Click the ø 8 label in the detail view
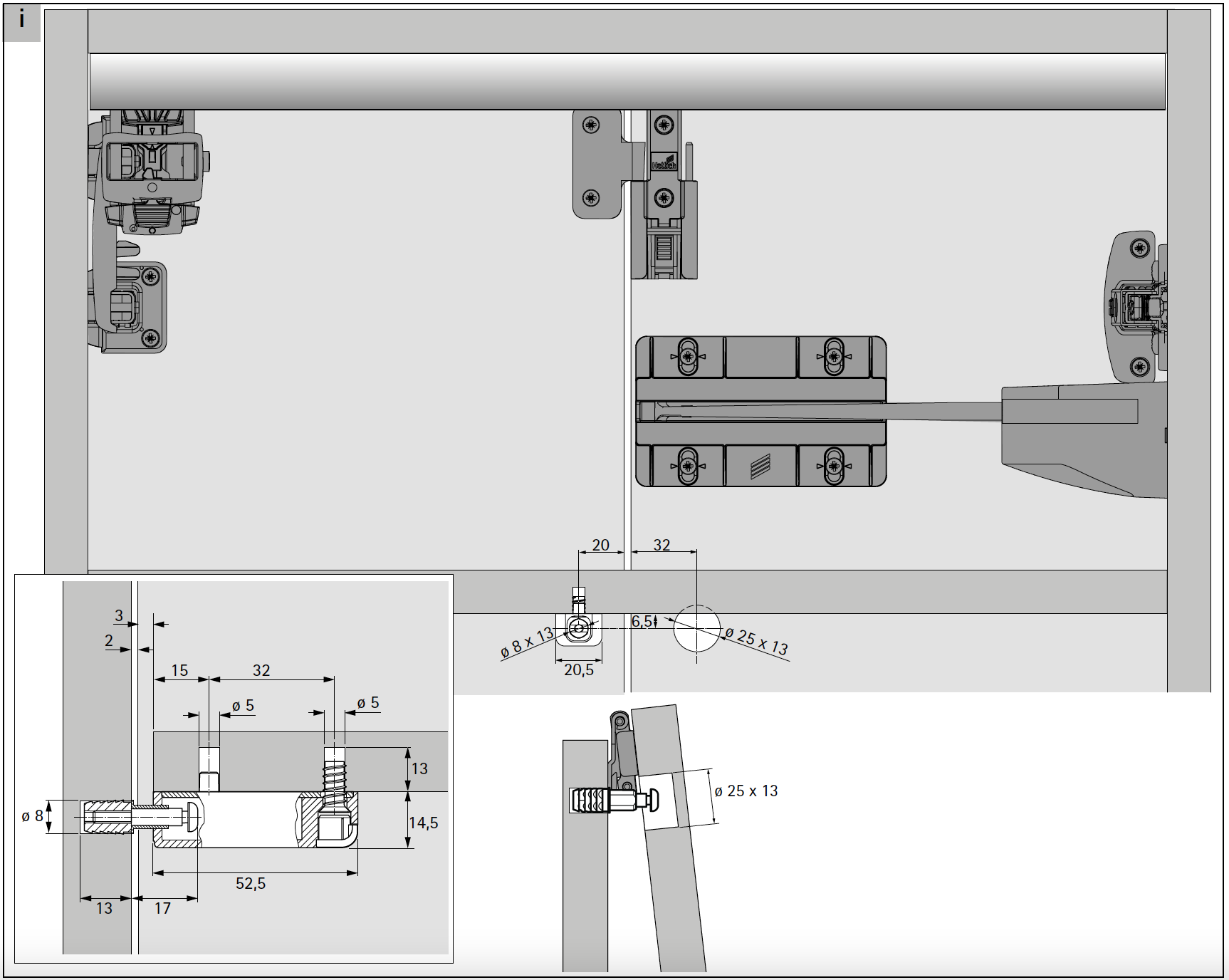This screenshot has width=1229, height=980. (x=33, y=816)
